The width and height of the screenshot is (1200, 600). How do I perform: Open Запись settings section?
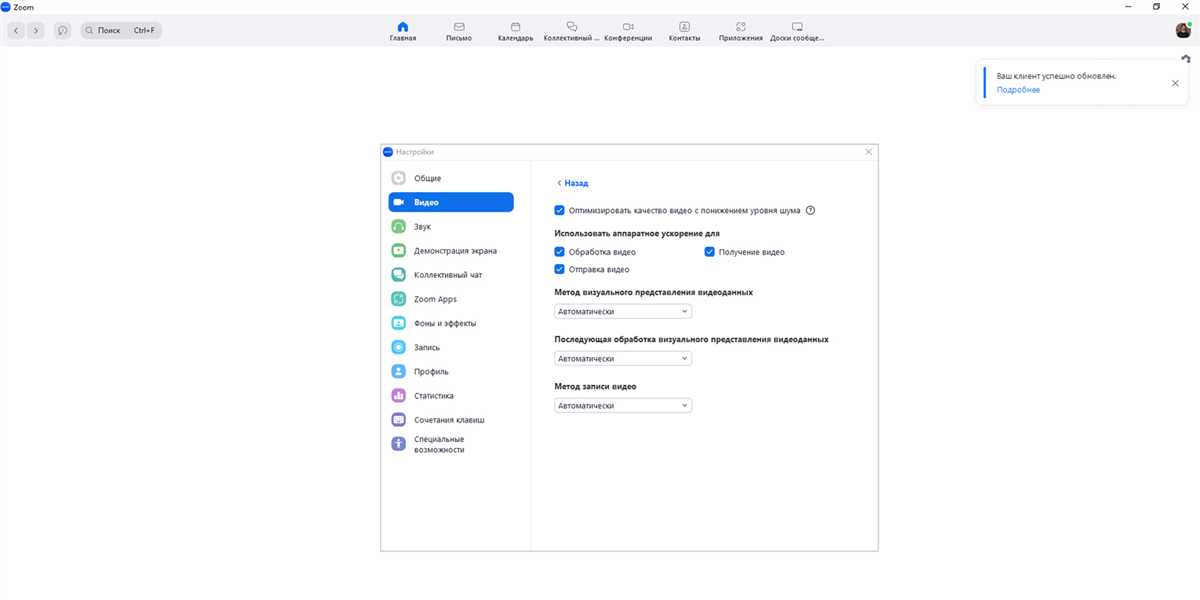(x=451, y=347)
